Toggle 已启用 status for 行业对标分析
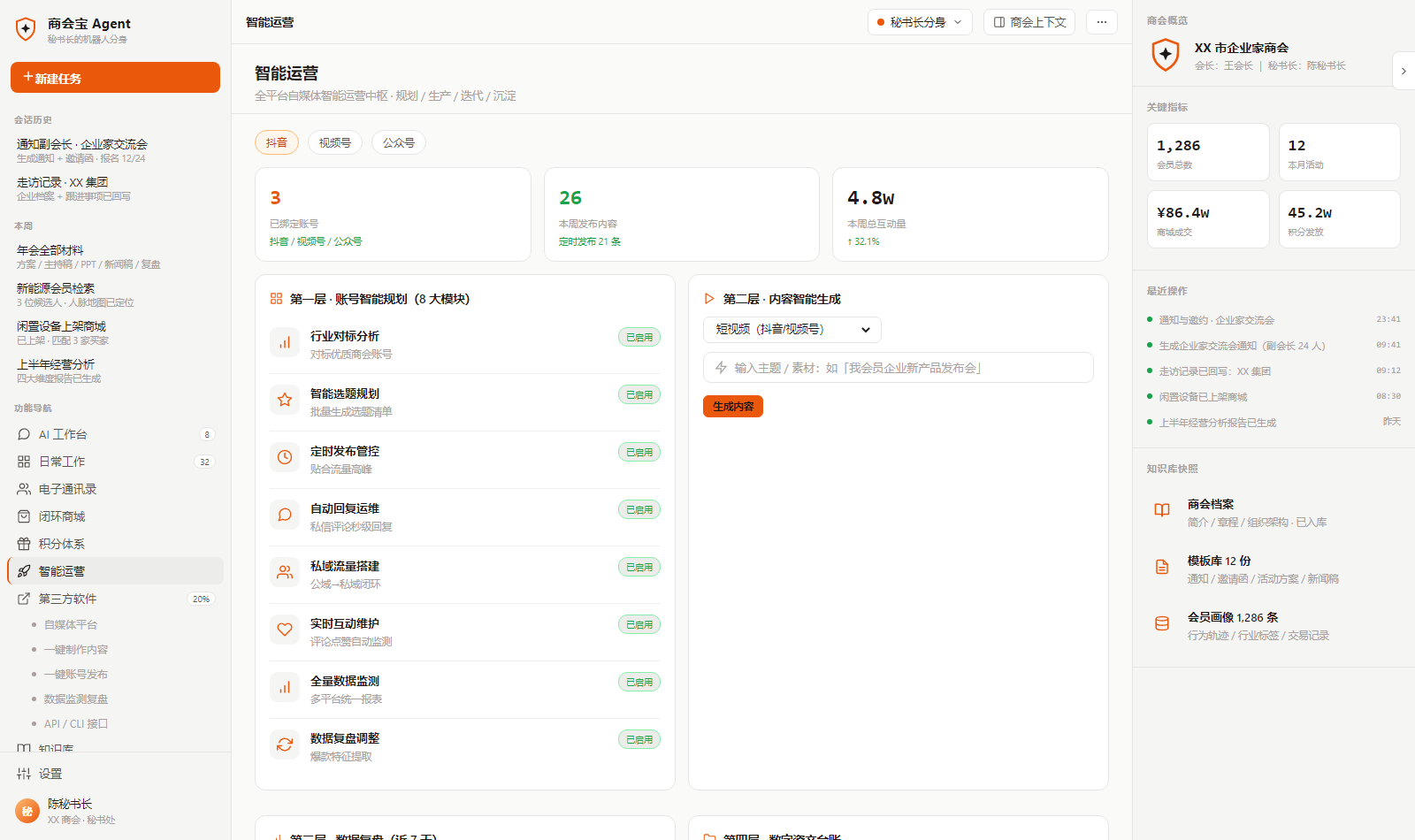This screenshot has height=840, width=1415. point(639,337)
